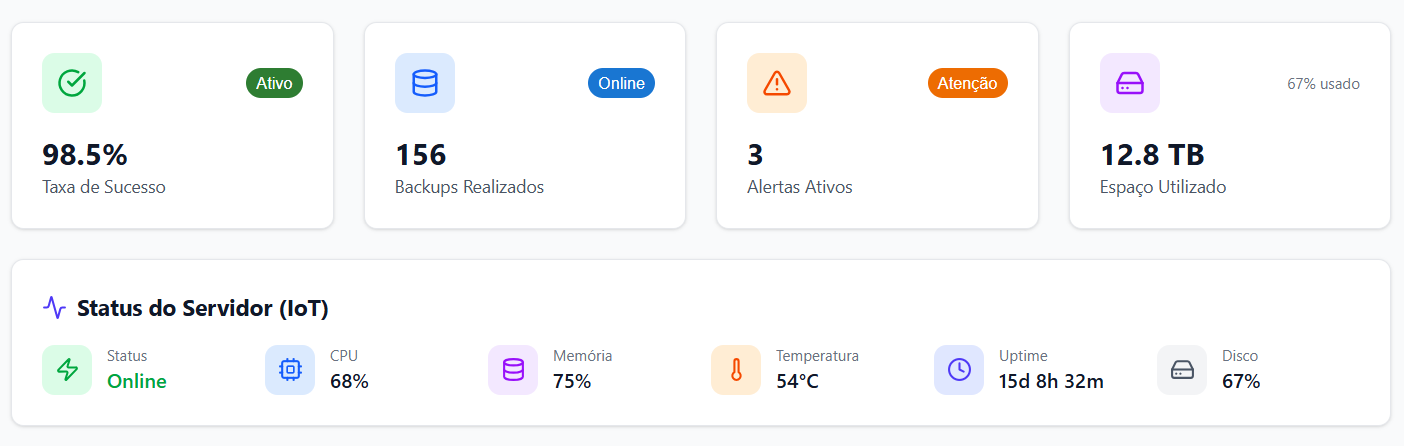
Task: Select the 12.8 TB Espaço Utilizado value
Action: pos(1152,155)
